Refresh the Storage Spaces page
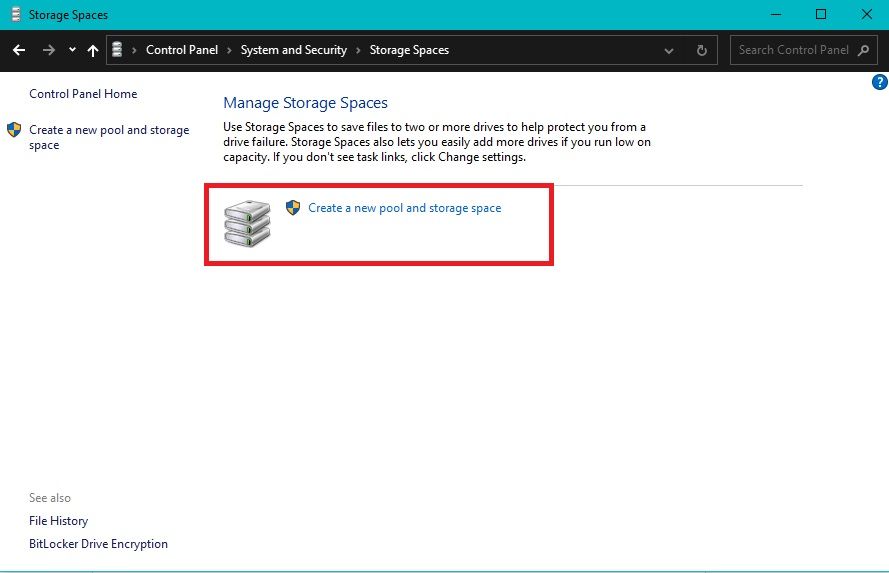This screenshot has width=889, height=573. tap(702, 50)
